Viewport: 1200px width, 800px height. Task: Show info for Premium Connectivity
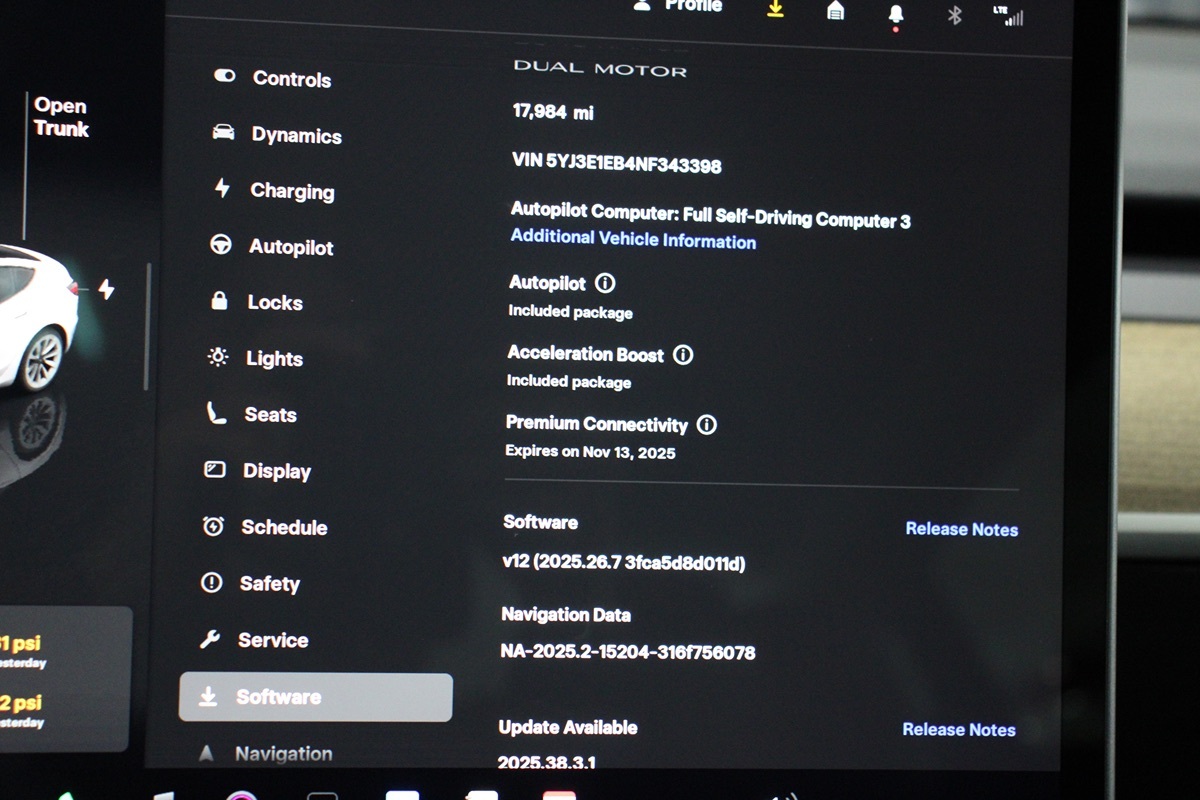(707, 425)
